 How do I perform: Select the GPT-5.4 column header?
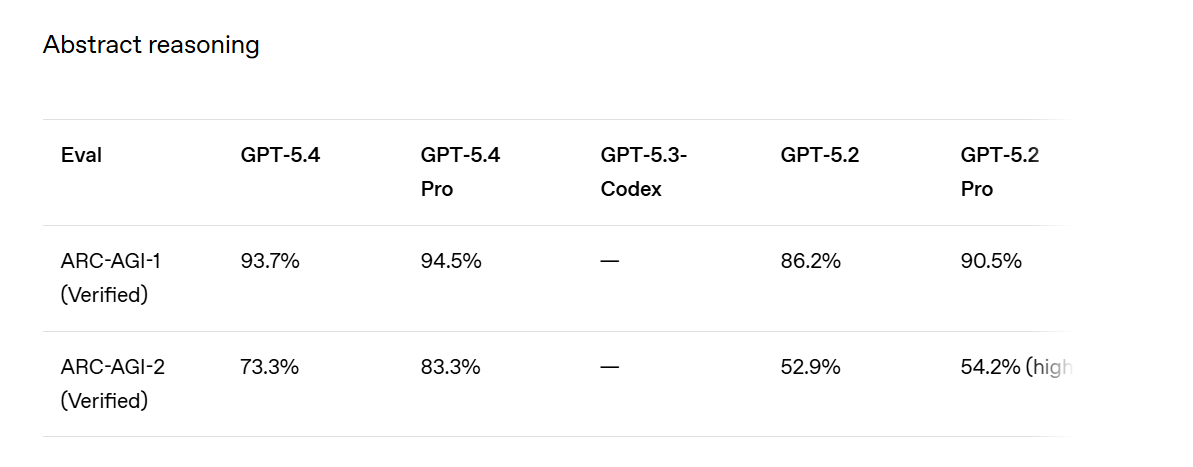coord(280,155)
